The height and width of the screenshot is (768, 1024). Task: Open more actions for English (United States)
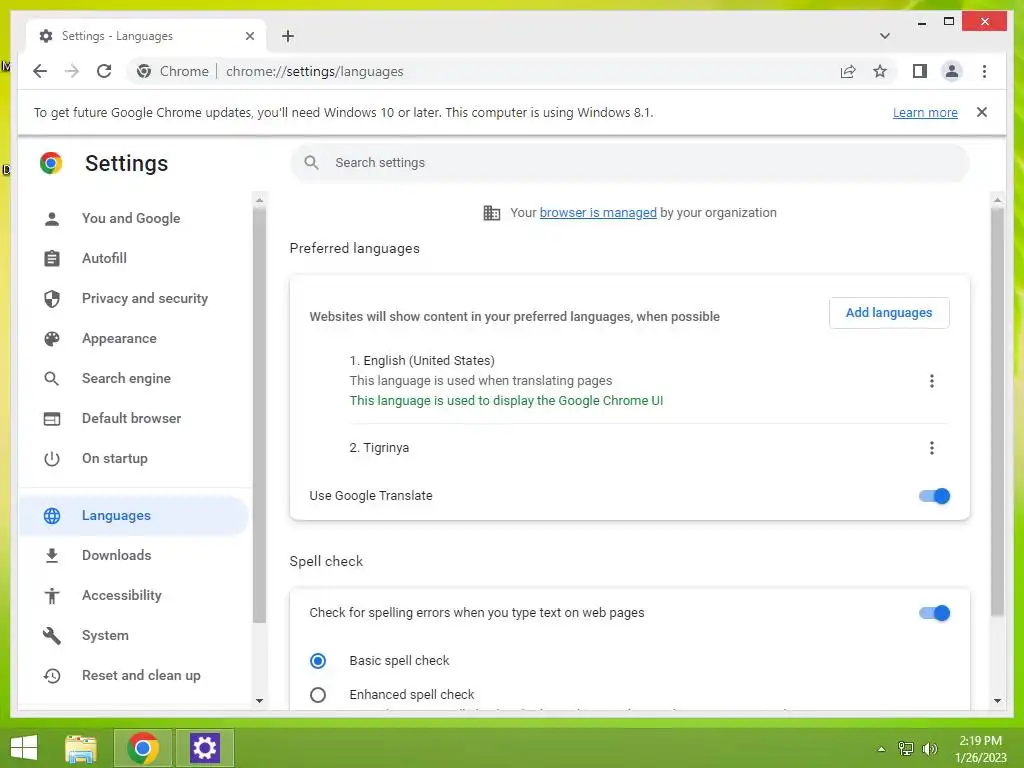click(x=932, y=381)
